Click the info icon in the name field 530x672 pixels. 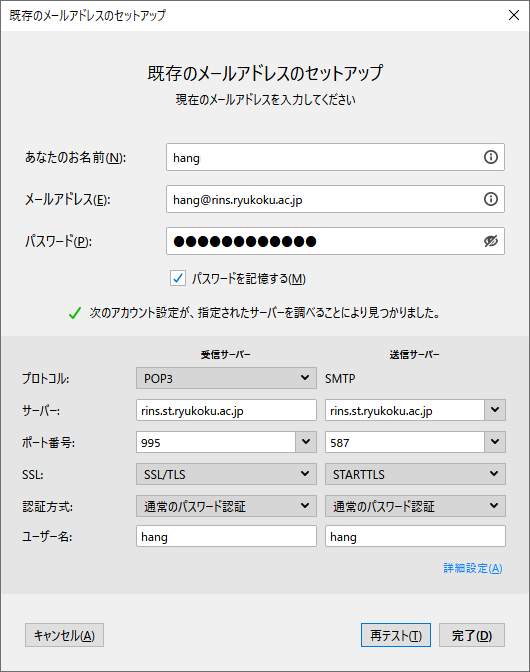tap(491, 157)
